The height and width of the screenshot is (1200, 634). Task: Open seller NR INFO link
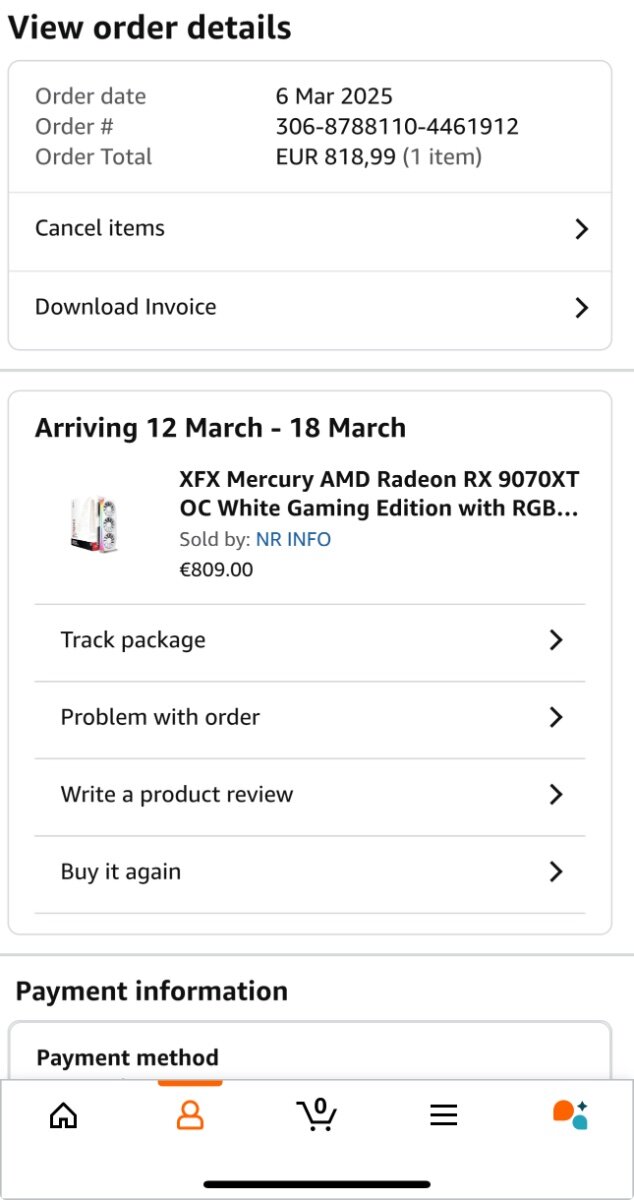pyautogui.click(x=293, y=540)
